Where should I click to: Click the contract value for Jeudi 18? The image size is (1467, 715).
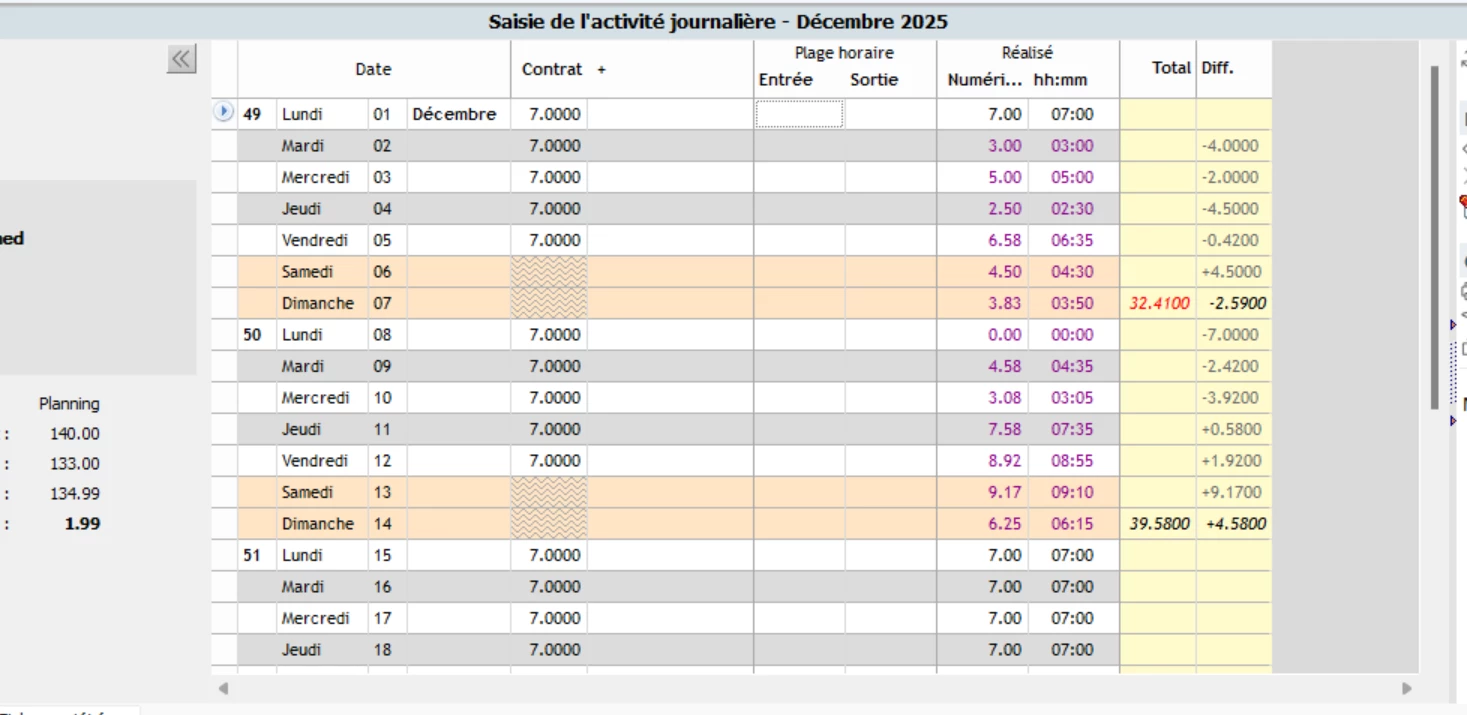pyautogui.click(x=554, y=650)
